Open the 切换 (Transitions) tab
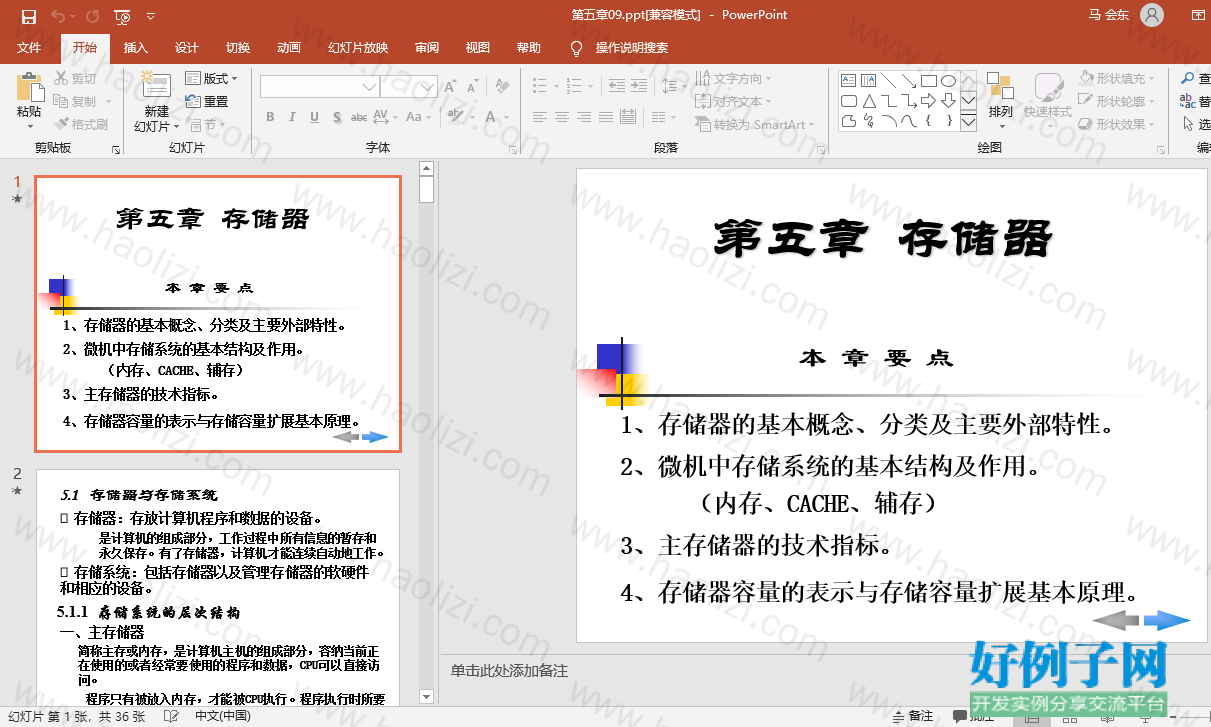Screen dimensions: 1211x727 pos(238,47)
